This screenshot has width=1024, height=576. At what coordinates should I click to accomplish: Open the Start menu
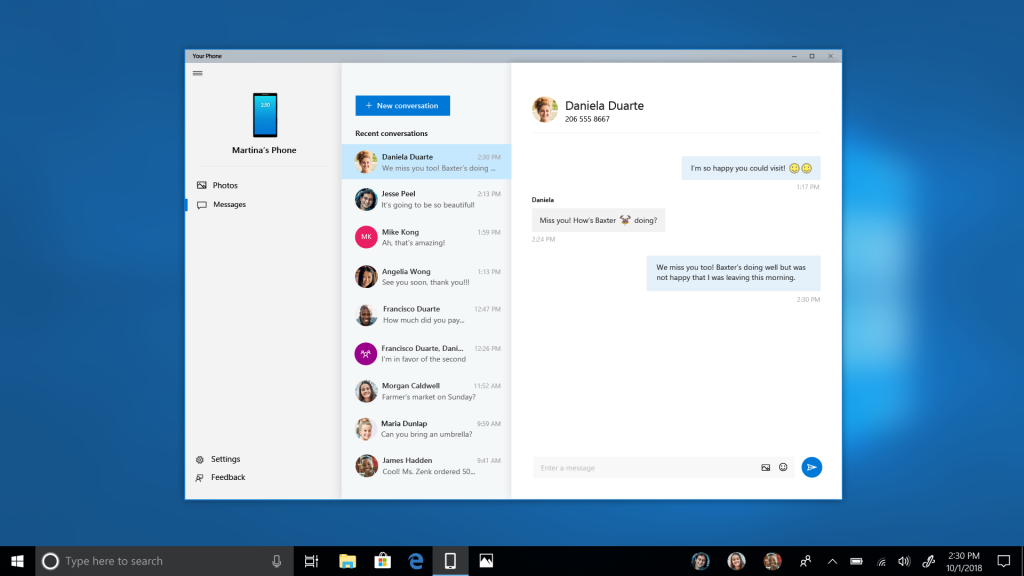click(16, 560)
